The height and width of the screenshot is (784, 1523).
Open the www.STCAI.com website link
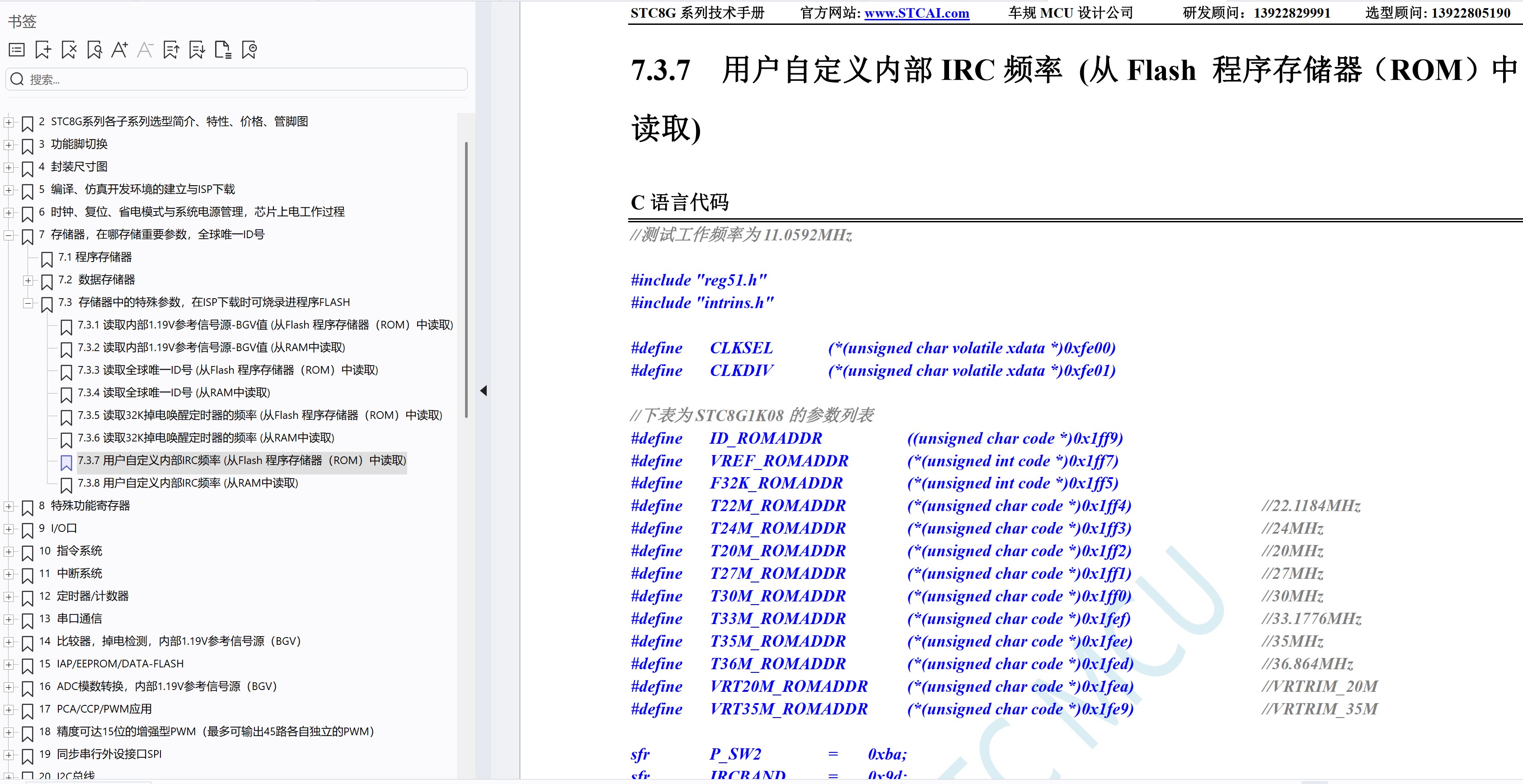tap(917, 13)
